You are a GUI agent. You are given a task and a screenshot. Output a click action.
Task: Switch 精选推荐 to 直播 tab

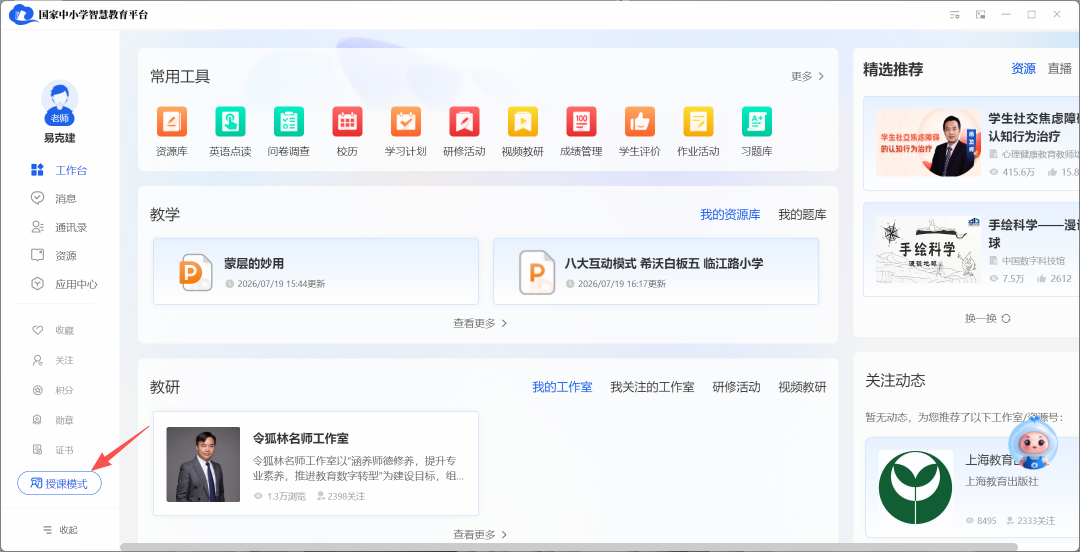1060,69
